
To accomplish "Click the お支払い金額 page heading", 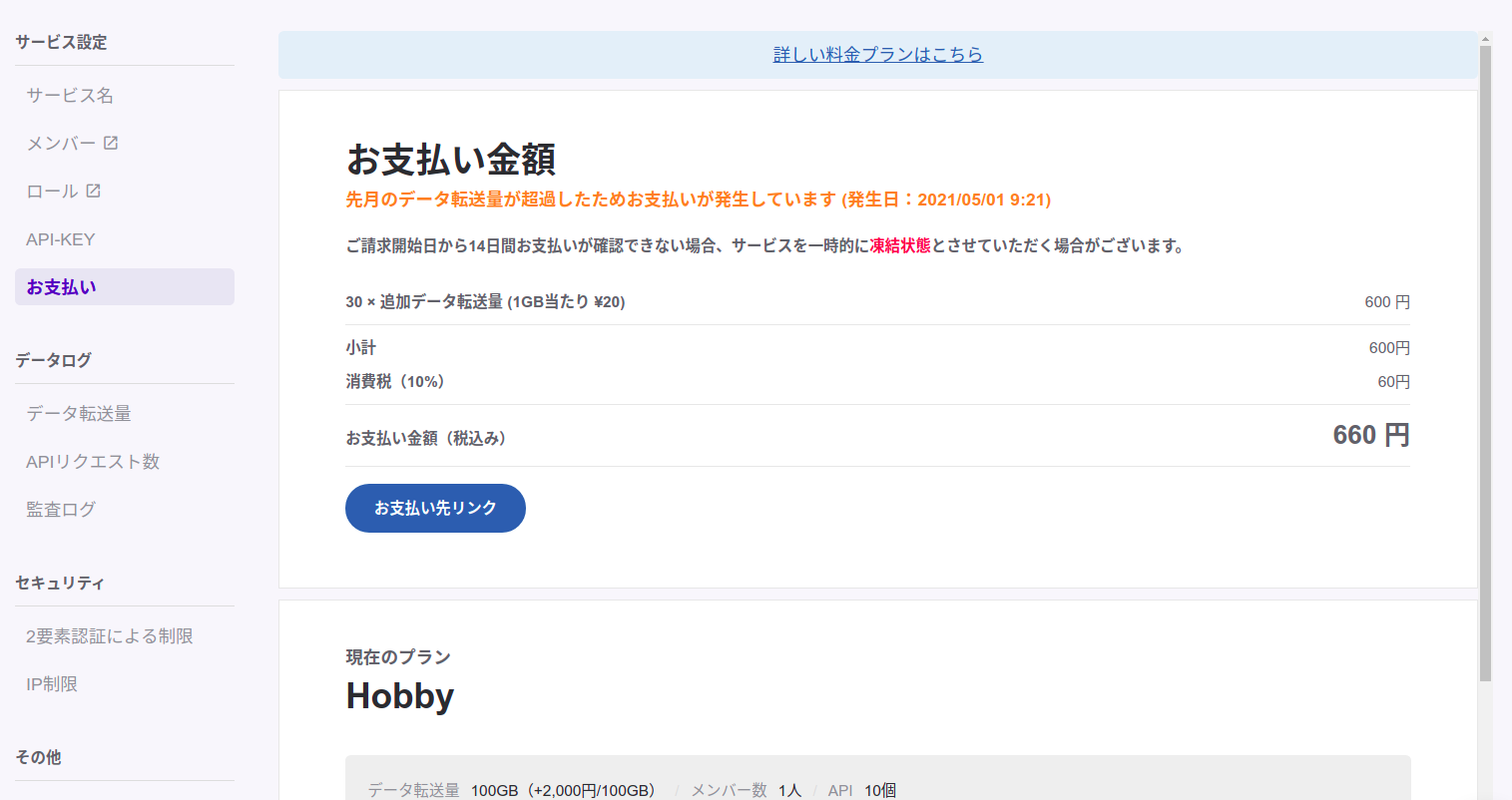I will point(451,160).
